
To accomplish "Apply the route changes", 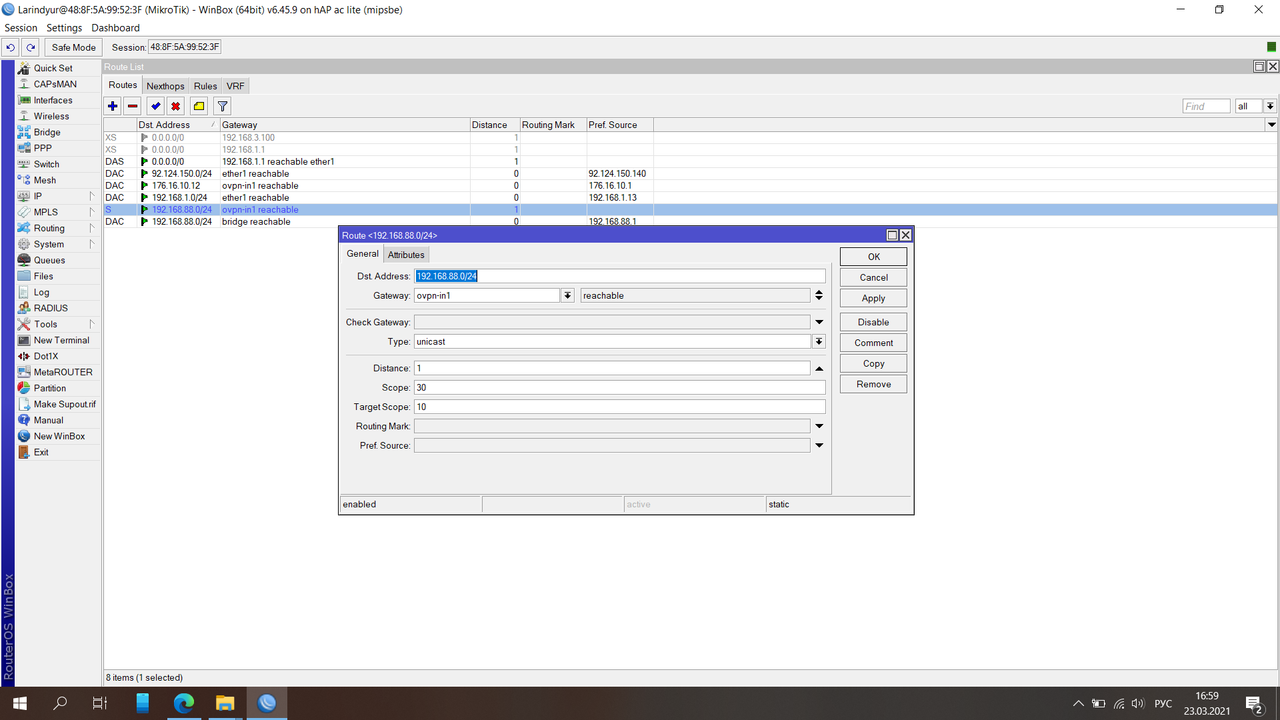I will pyautogui.click(x=874, y=299).
